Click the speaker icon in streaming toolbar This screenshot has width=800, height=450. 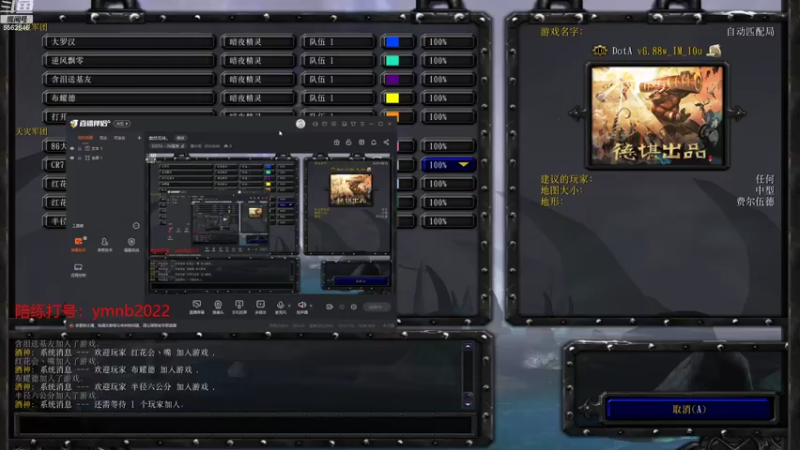click(302, 305)
